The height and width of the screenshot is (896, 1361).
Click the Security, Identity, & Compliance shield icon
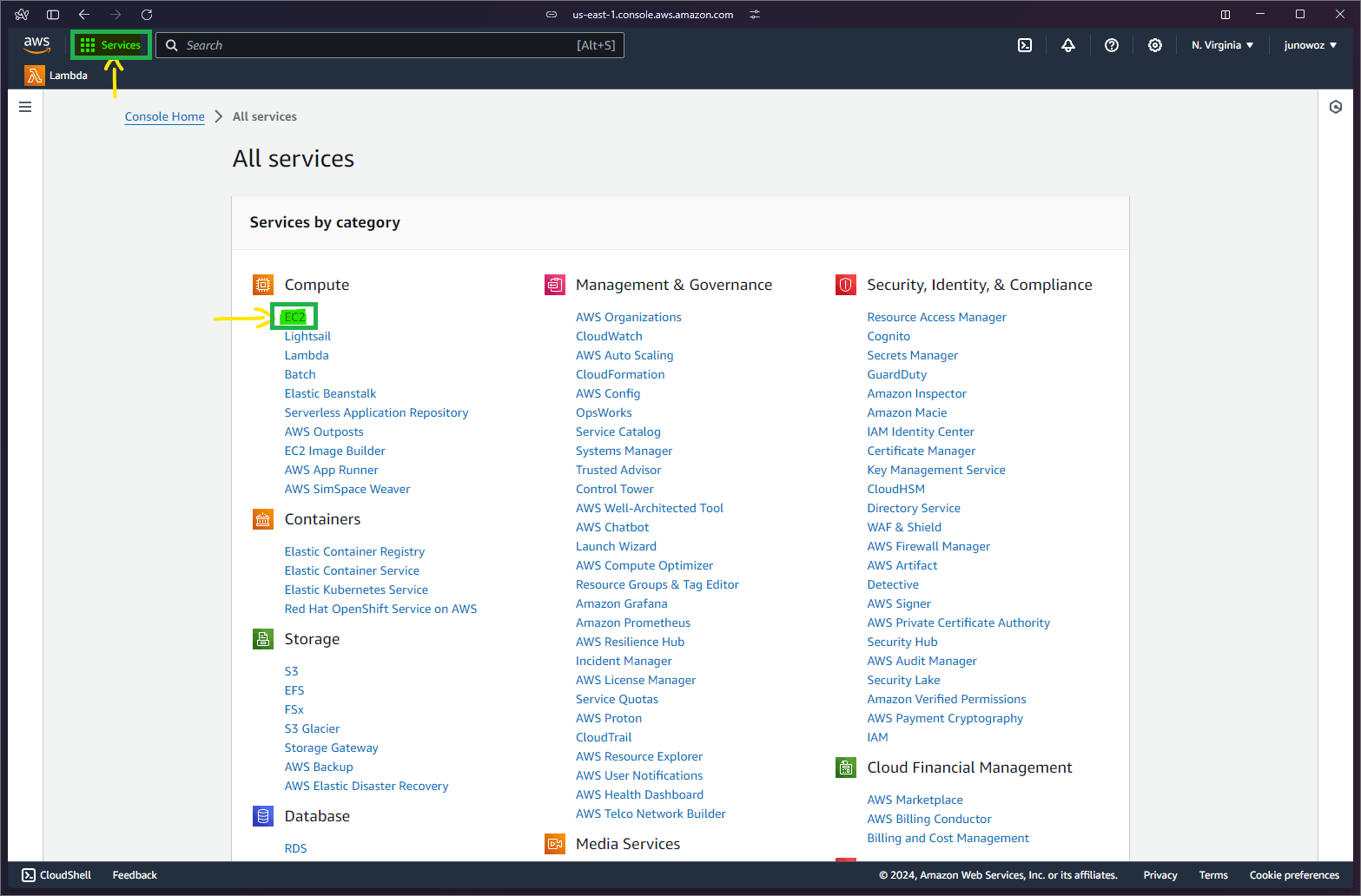point(845,284)
